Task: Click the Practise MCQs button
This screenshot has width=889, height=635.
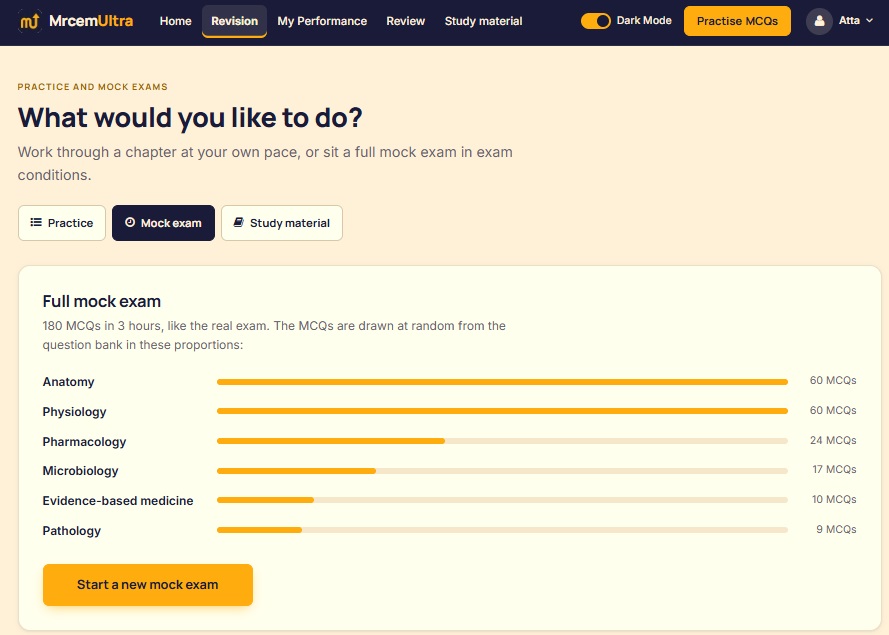Action: 737,21
